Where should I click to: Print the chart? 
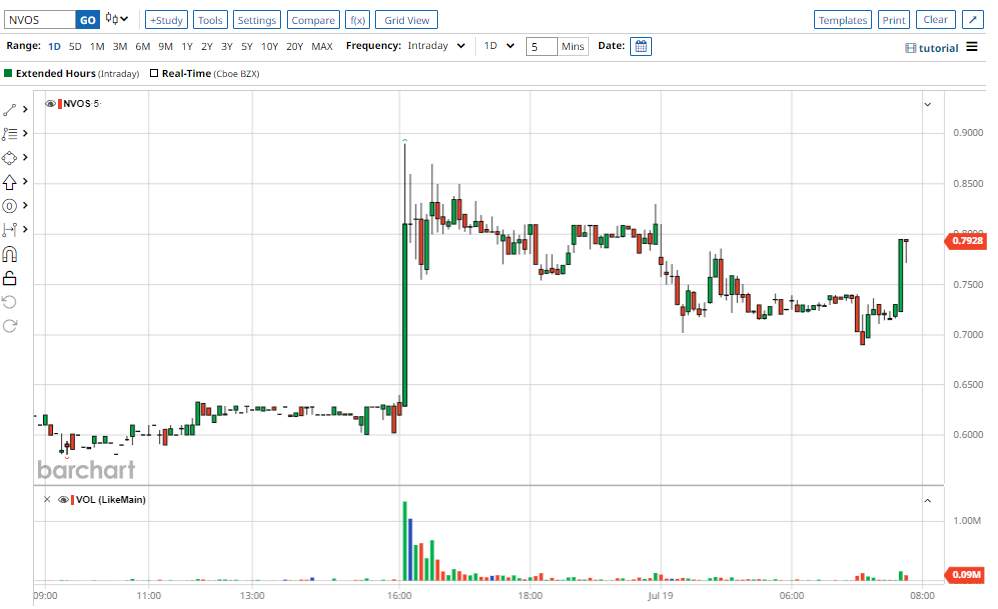(x=894, y=20)
